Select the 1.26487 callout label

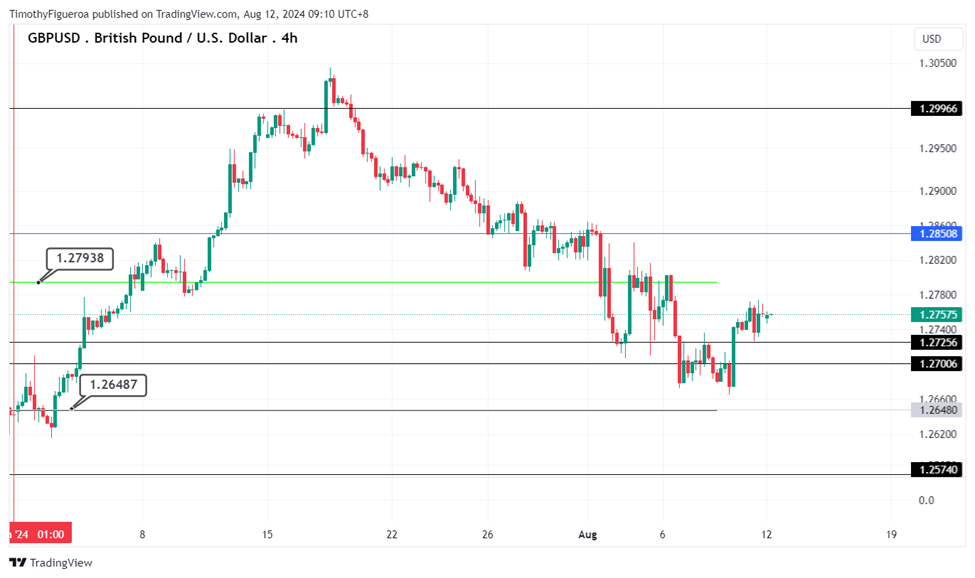[113, 384]
